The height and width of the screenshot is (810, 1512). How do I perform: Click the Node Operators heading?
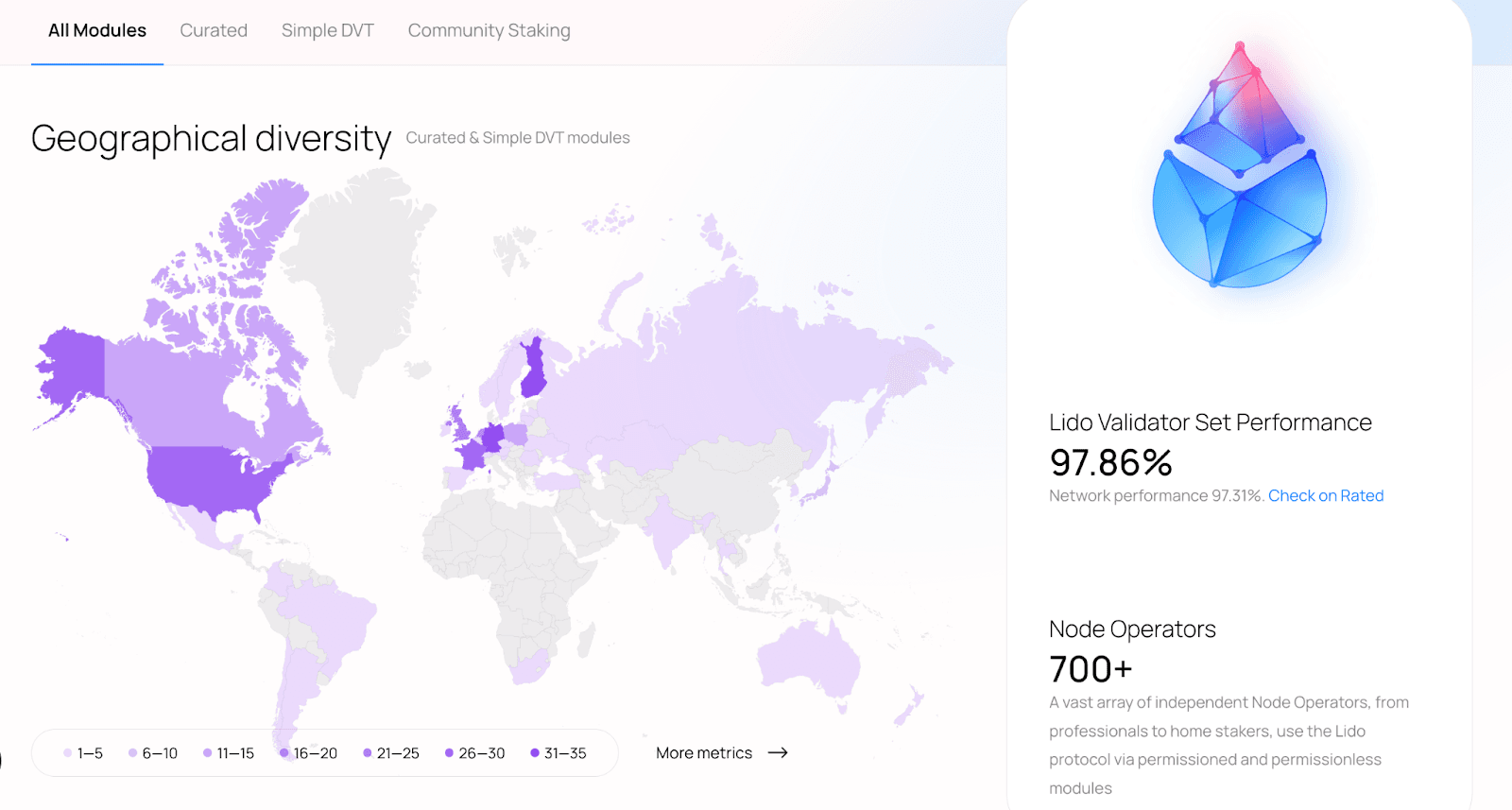(x=1132, y=629)
